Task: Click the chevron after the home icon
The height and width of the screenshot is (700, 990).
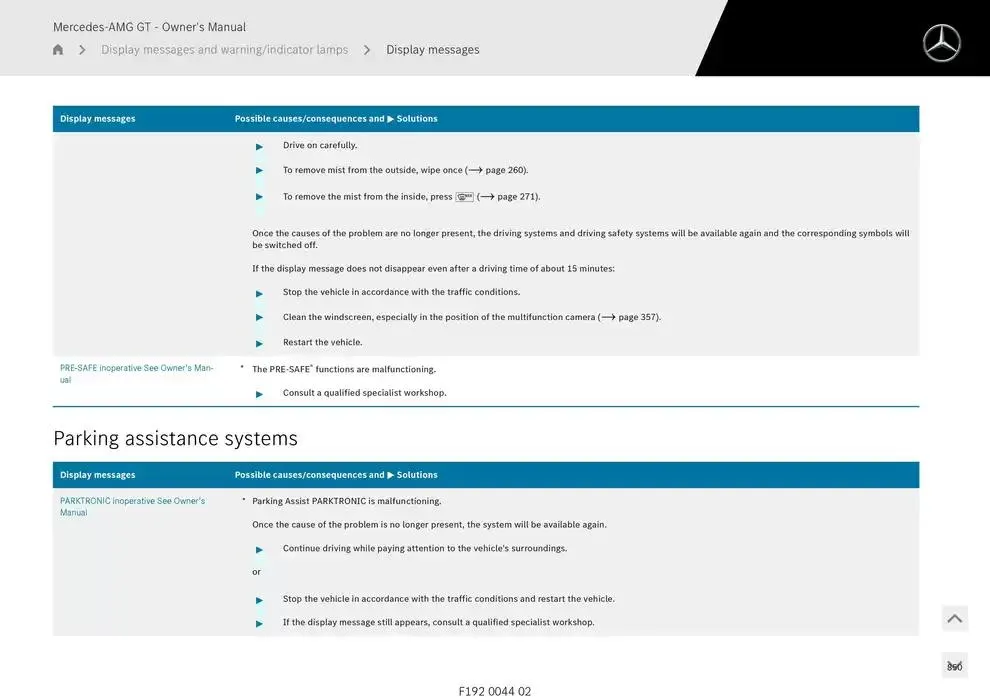Action: [82, 50]
